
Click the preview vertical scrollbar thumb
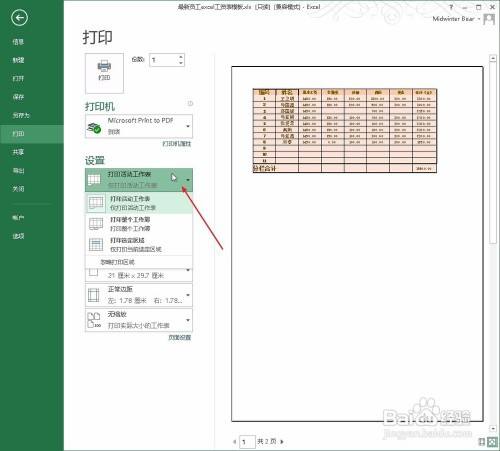[x=493, y=153]
